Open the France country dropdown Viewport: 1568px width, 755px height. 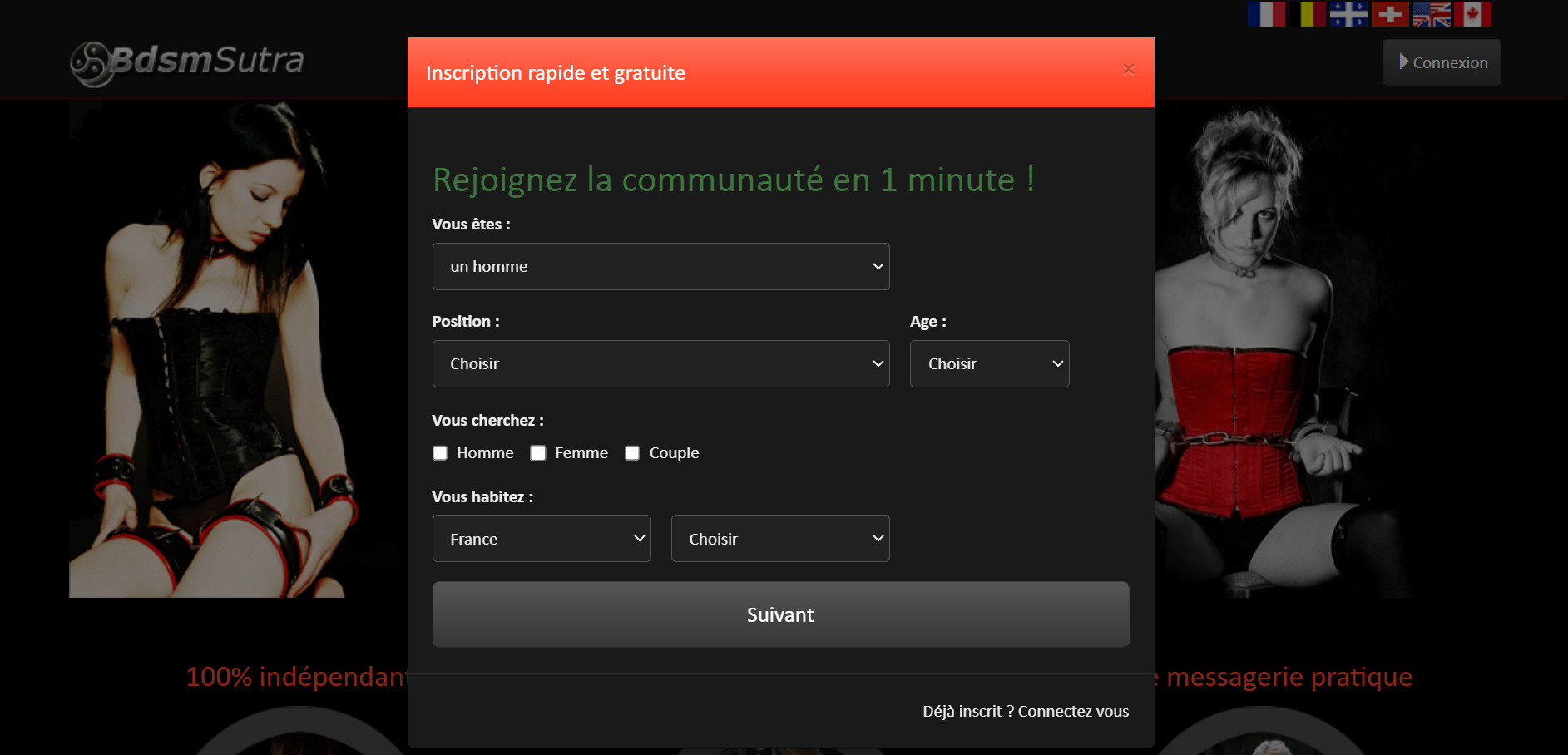(x=542, y=539)
